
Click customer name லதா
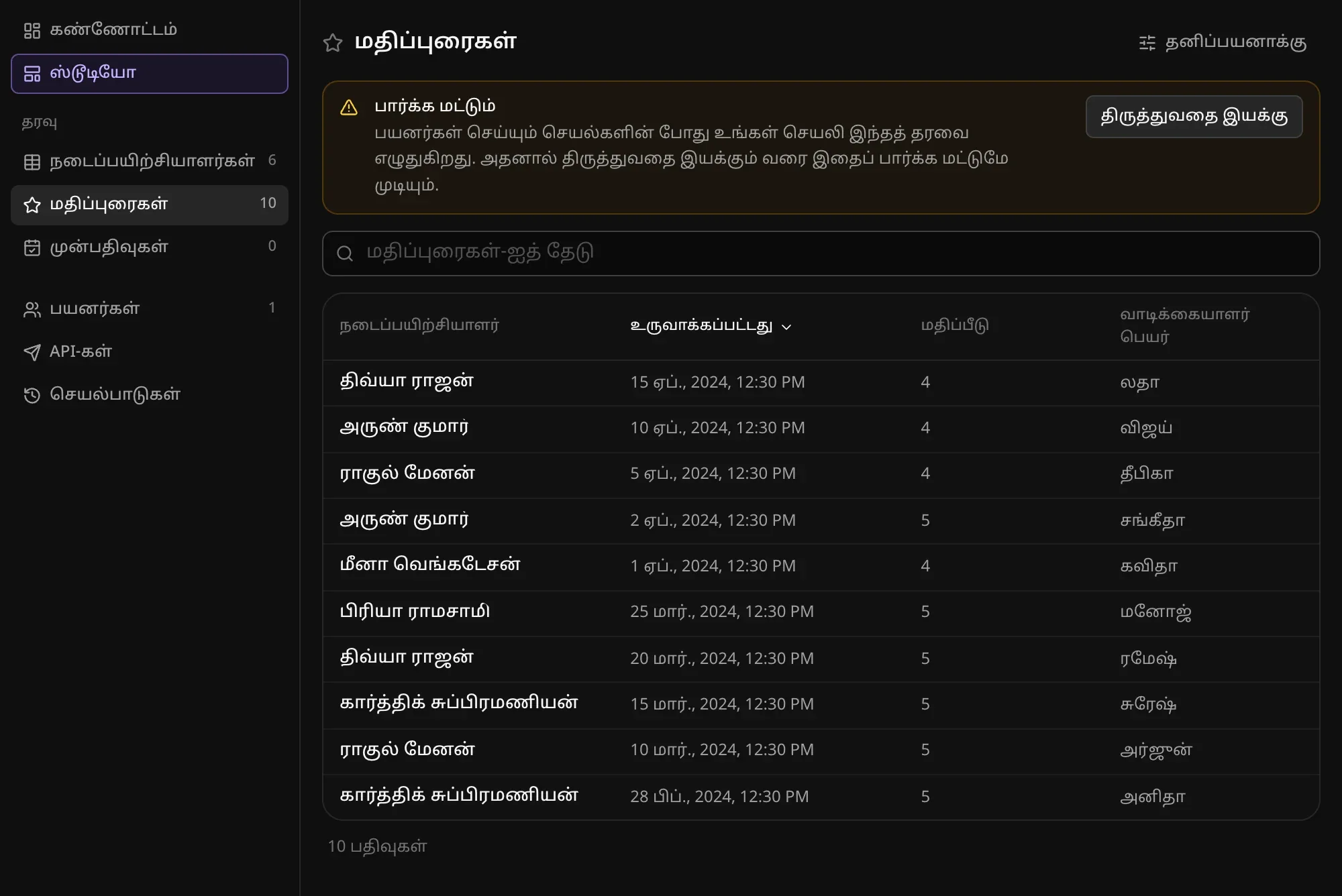(1139, 382)
